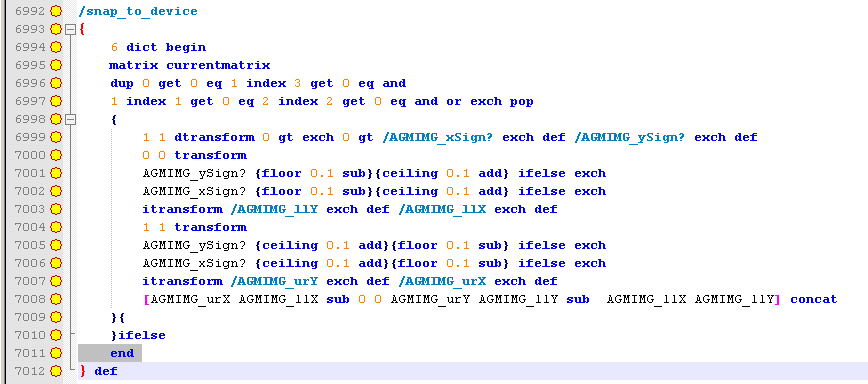Click the /AGMIMG_urY name on line 7007
Screen dimensions: 868x384
click(x=275, y=281)
